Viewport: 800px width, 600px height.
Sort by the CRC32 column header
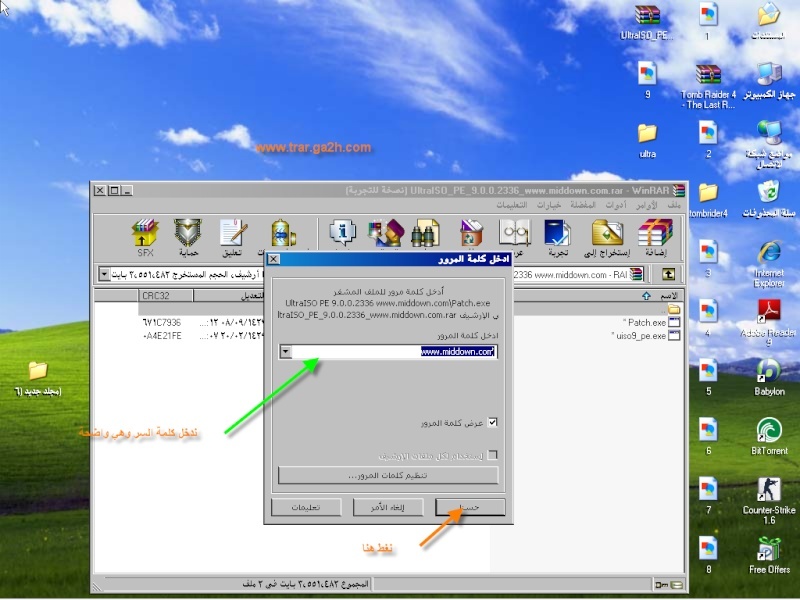pos(165,295)
